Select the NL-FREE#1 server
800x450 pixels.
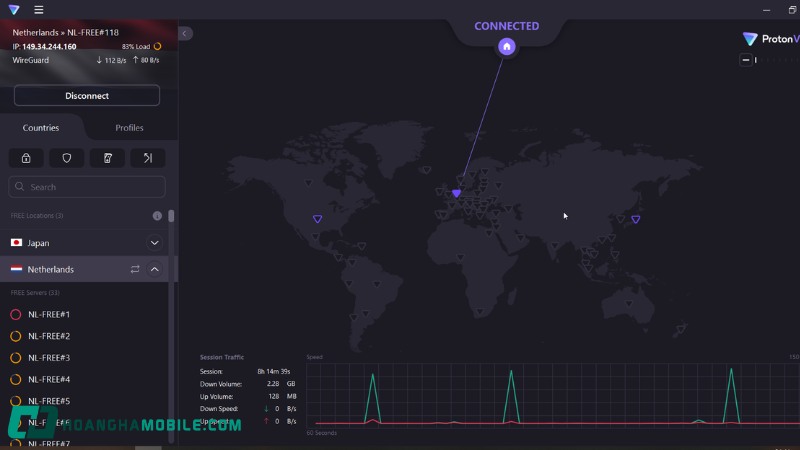tap(49, 315)
